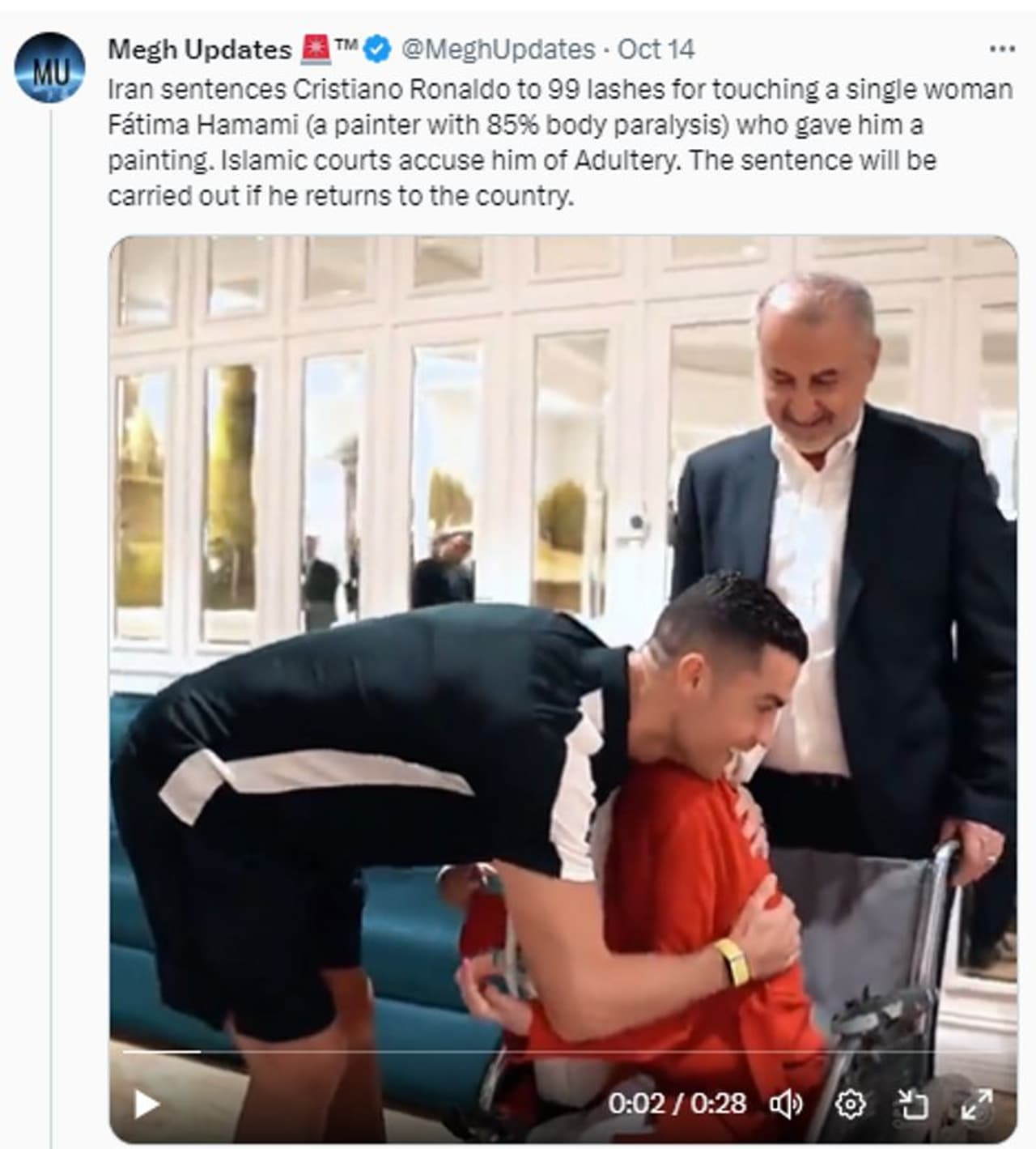Open the Oct 14 tweet timestamp

656,49
